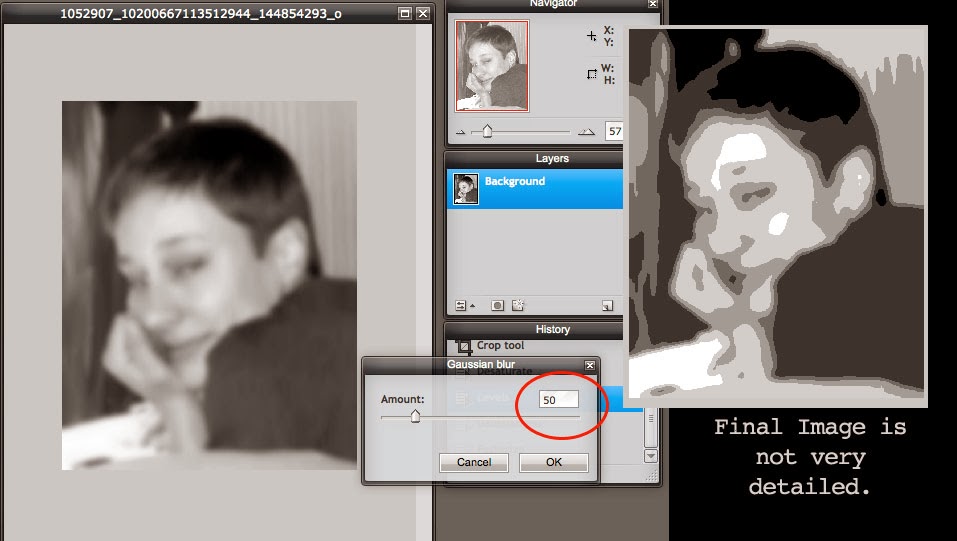The image size is (957, 541).
Task: Add layer mask in Layers panel
Action: pos(497,305)
